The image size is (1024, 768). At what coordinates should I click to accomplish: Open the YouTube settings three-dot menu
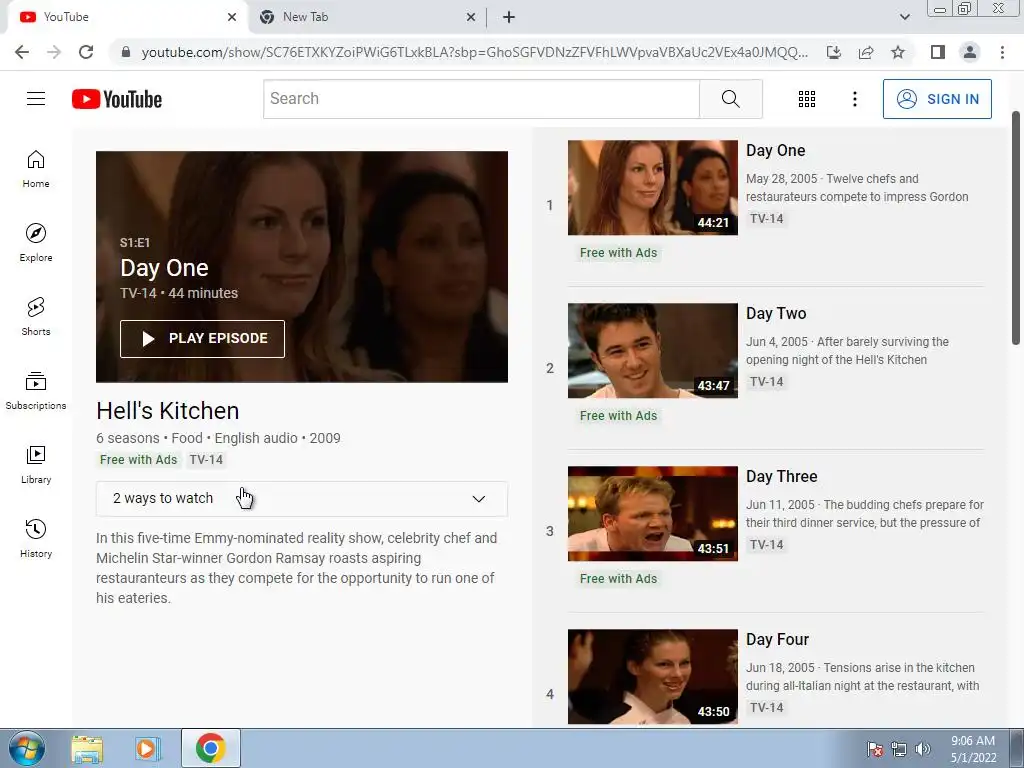(854, 99)
